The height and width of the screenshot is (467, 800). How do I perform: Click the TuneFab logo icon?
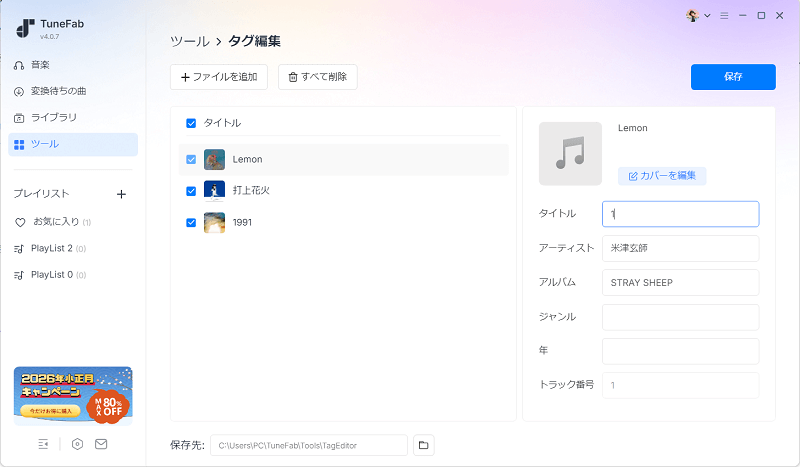click(x=25, y=29)
